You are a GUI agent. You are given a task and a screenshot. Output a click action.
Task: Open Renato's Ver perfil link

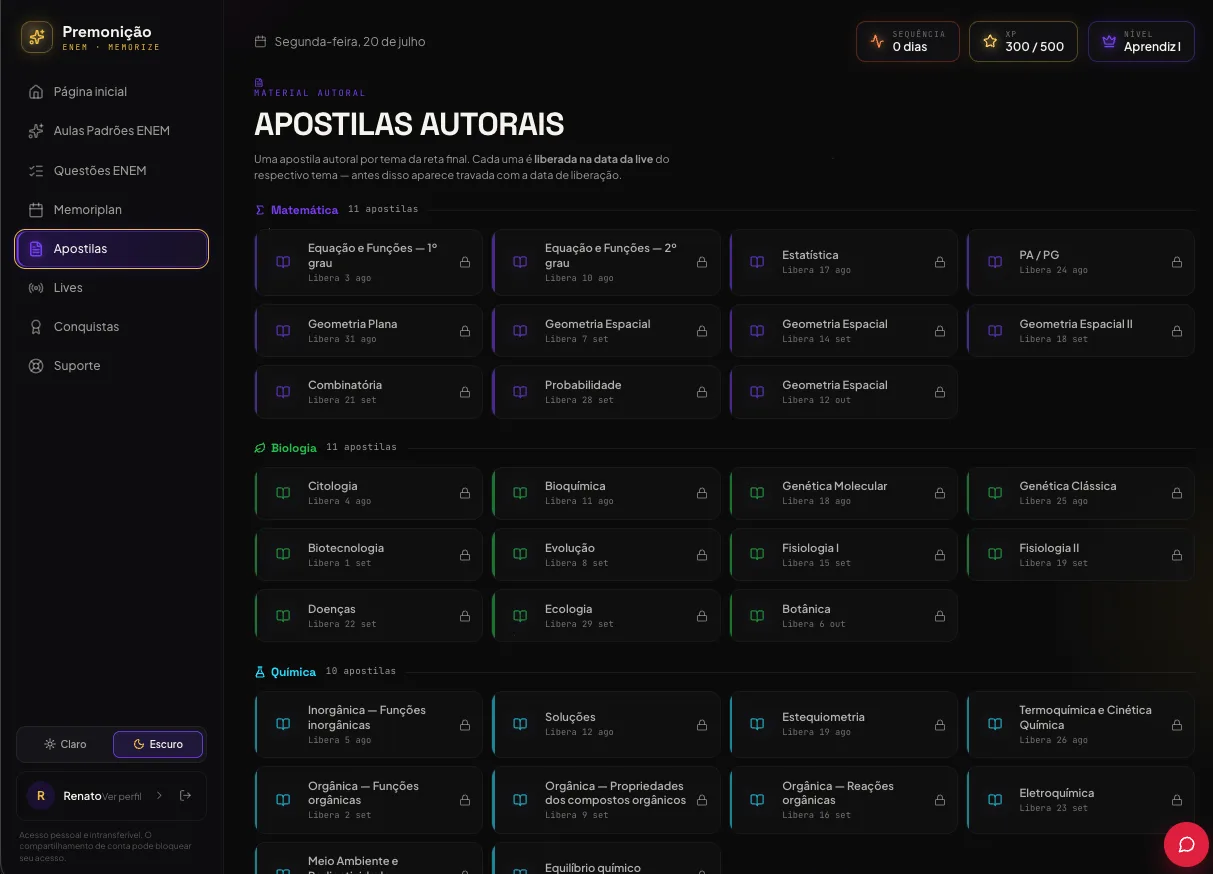122,796
